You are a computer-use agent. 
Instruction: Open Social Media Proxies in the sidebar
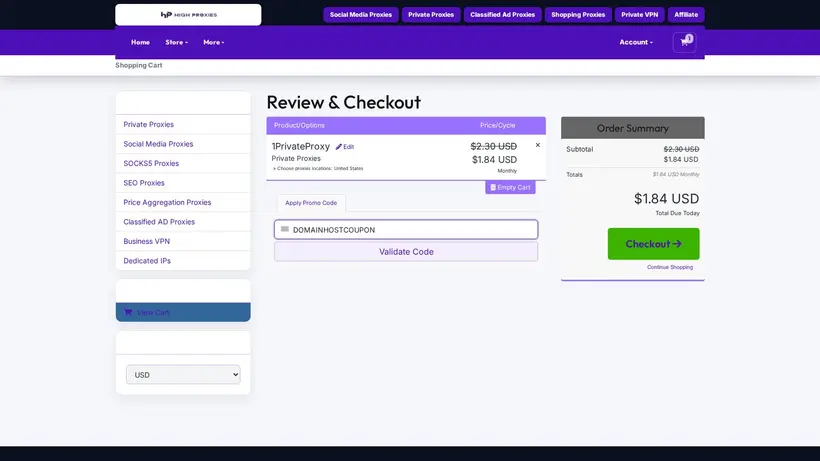[183, 144]
